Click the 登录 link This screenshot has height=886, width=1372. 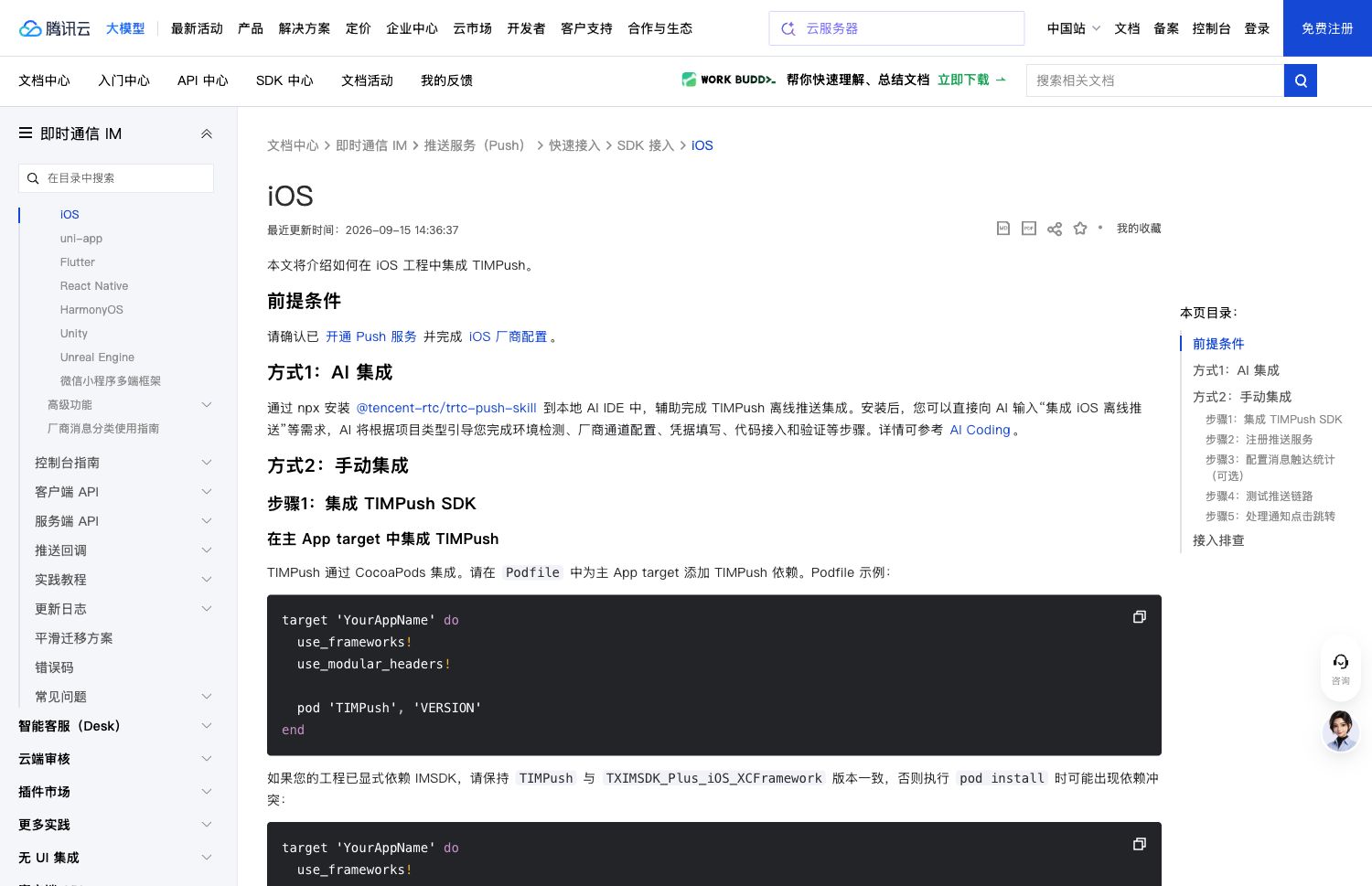coord(1257,28)
